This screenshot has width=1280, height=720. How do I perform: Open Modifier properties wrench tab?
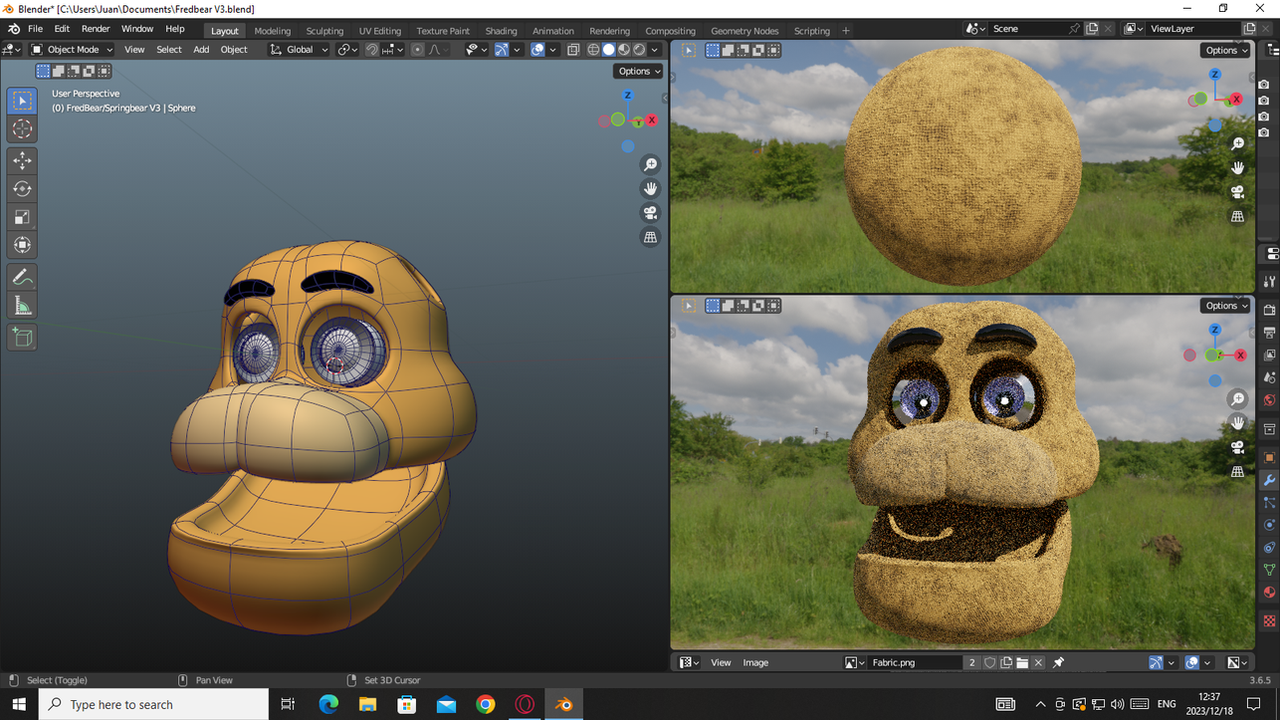click(1270, 481)
